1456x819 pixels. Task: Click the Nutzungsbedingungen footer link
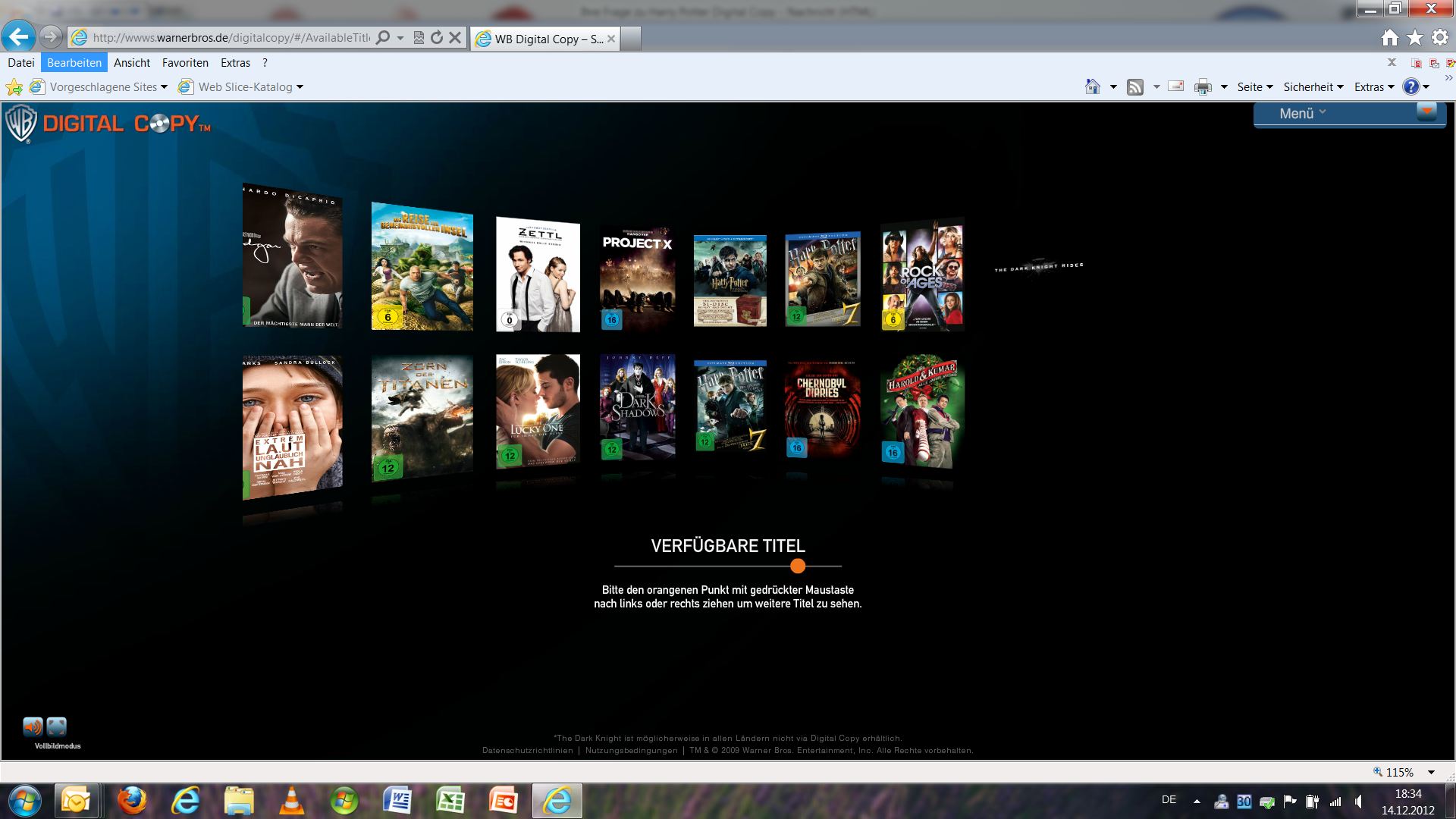tap(631, 750)
